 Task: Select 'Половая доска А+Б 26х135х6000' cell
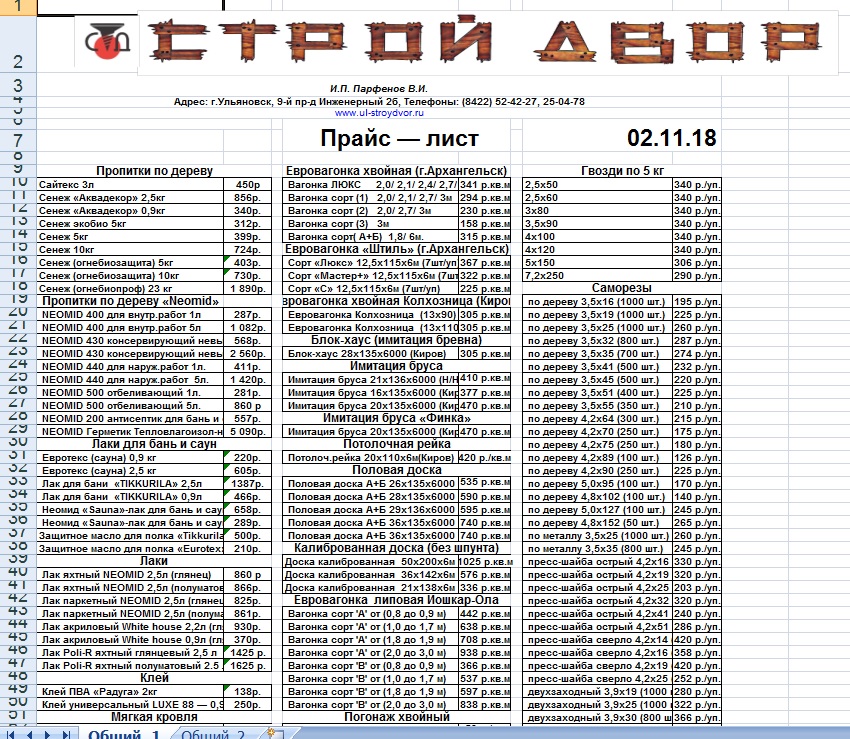371,484
